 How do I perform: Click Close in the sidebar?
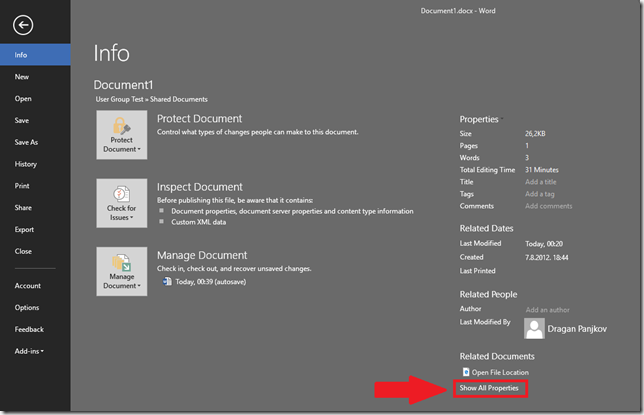point(23,251)
